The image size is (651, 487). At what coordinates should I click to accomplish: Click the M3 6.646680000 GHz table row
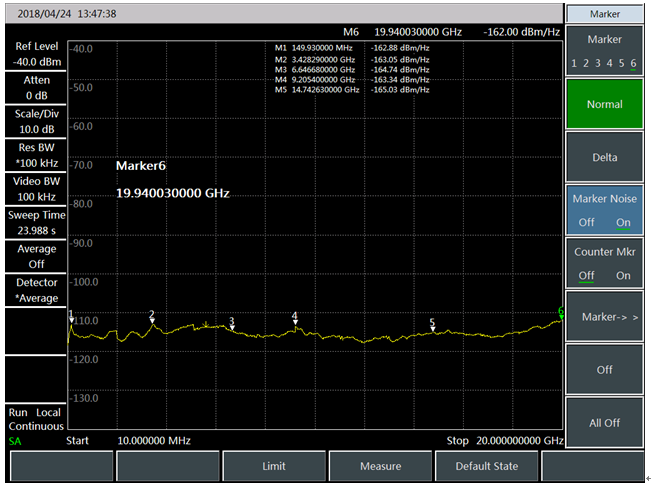[x=352, y=70]
